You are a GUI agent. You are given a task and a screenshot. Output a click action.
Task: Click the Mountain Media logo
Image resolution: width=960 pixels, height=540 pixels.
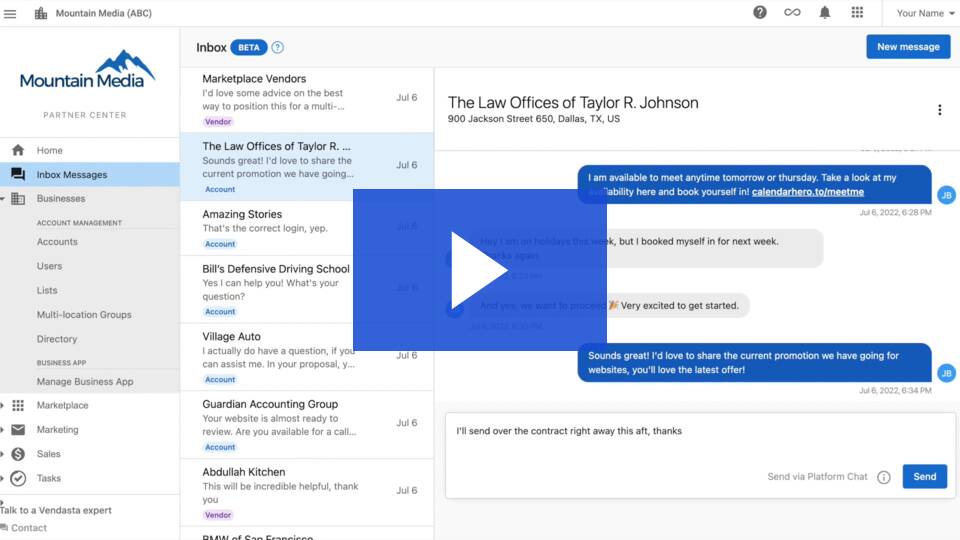pos(87,69)
